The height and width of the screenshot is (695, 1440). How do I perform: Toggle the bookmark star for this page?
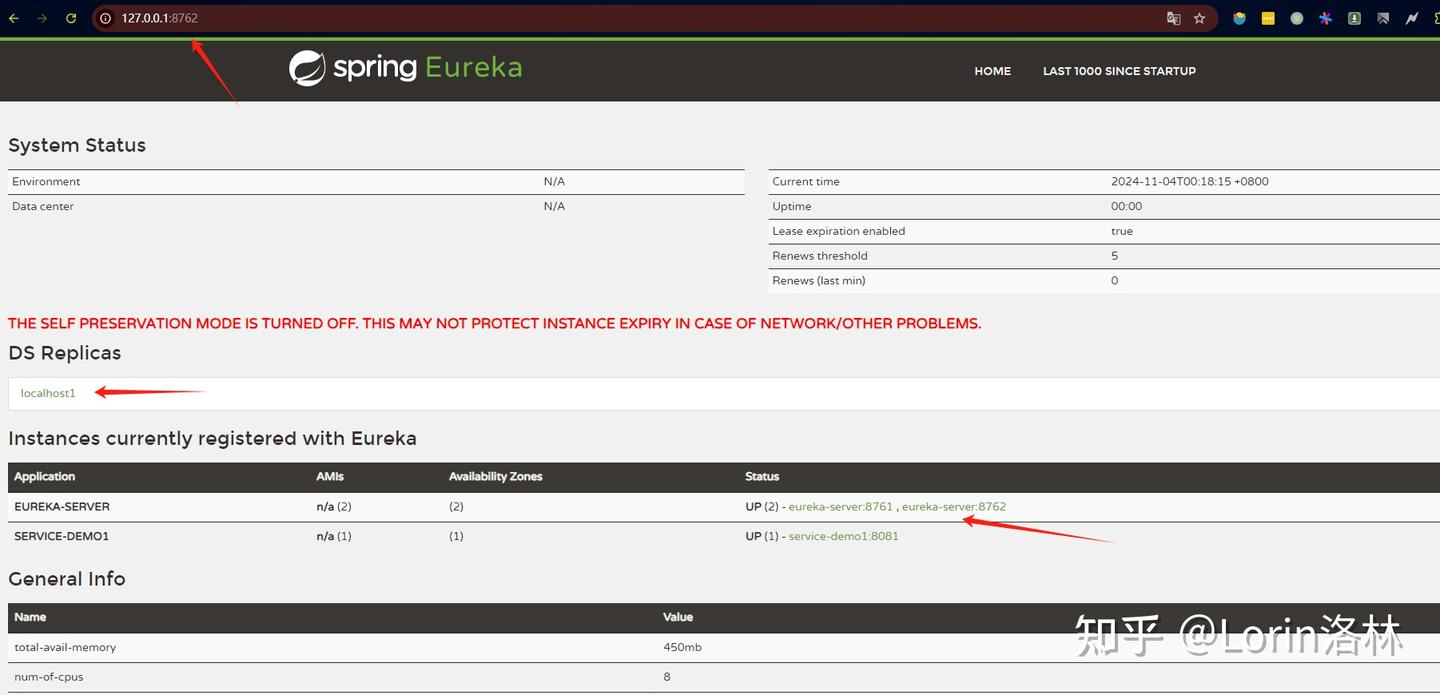click(x=1199, y=17)
